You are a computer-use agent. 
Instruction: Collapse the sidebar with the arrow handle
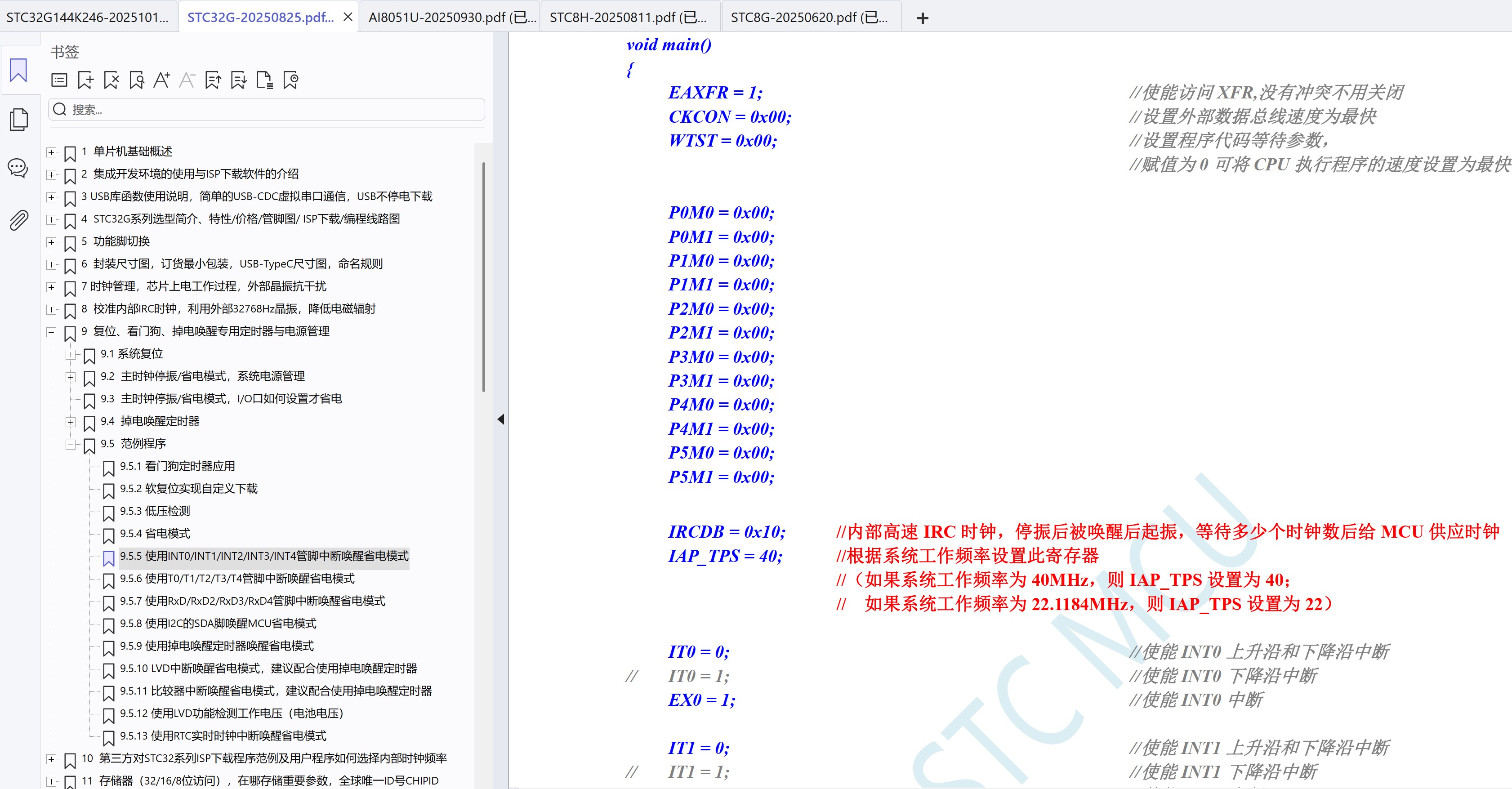[x=501, y=419]
